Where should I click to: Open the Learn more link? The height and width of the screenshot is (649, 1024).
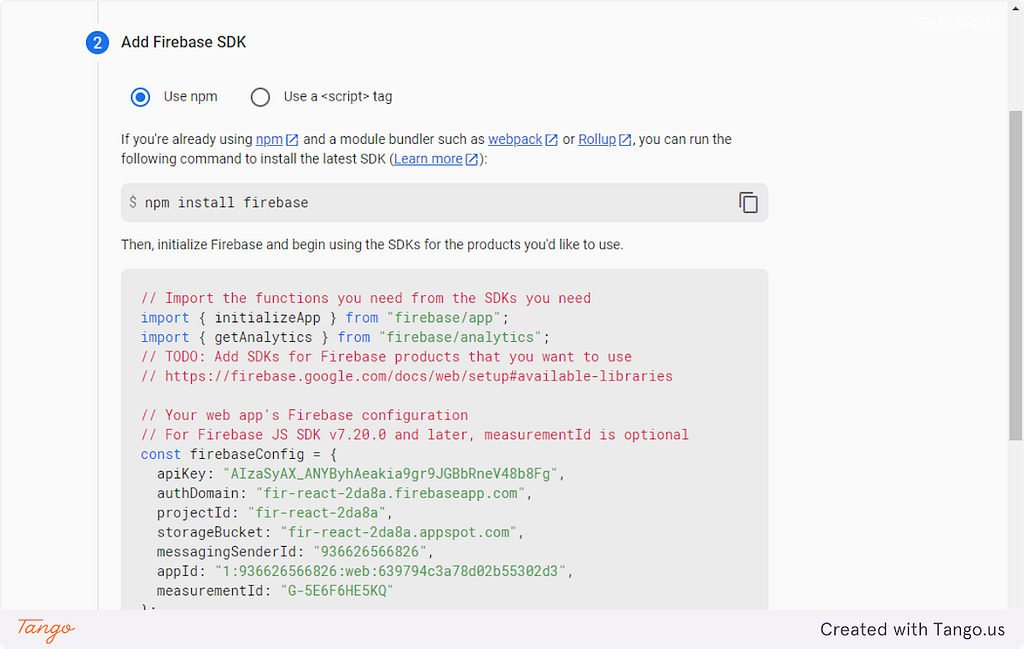point(428,159)
